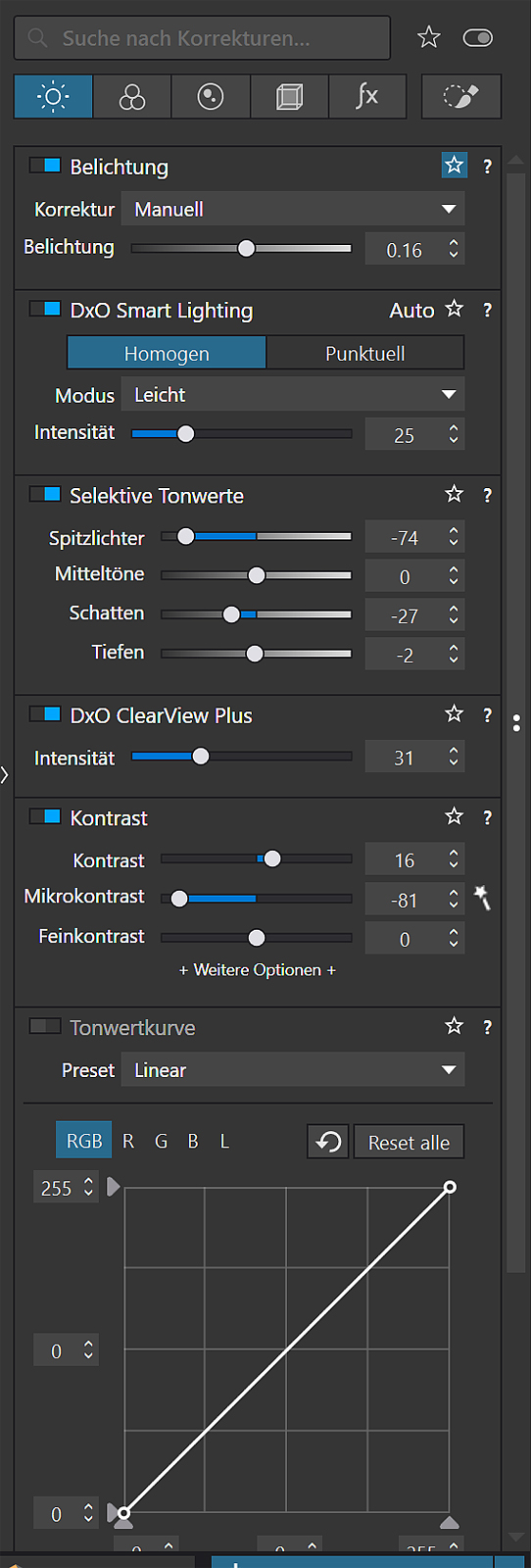Click the Kontrast value stepper arrows
Screen dimensions: 531x1568
(x=454, y=859)
